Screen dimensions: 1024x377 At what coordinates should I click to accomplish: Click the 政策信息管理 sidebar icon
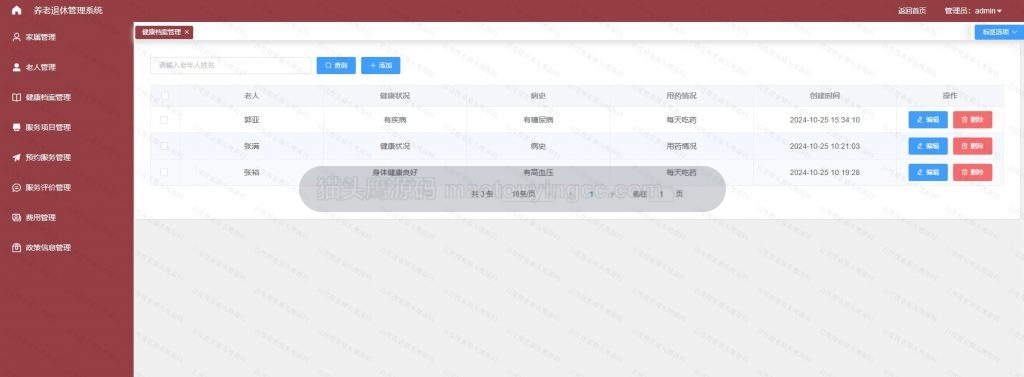coord(17,248)
